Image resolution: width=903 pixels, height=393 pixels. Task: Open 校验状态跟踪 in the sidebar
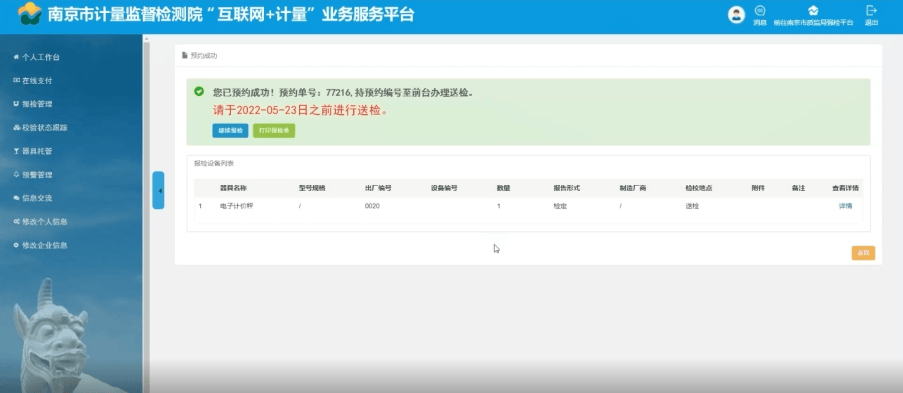click(40, 127)
